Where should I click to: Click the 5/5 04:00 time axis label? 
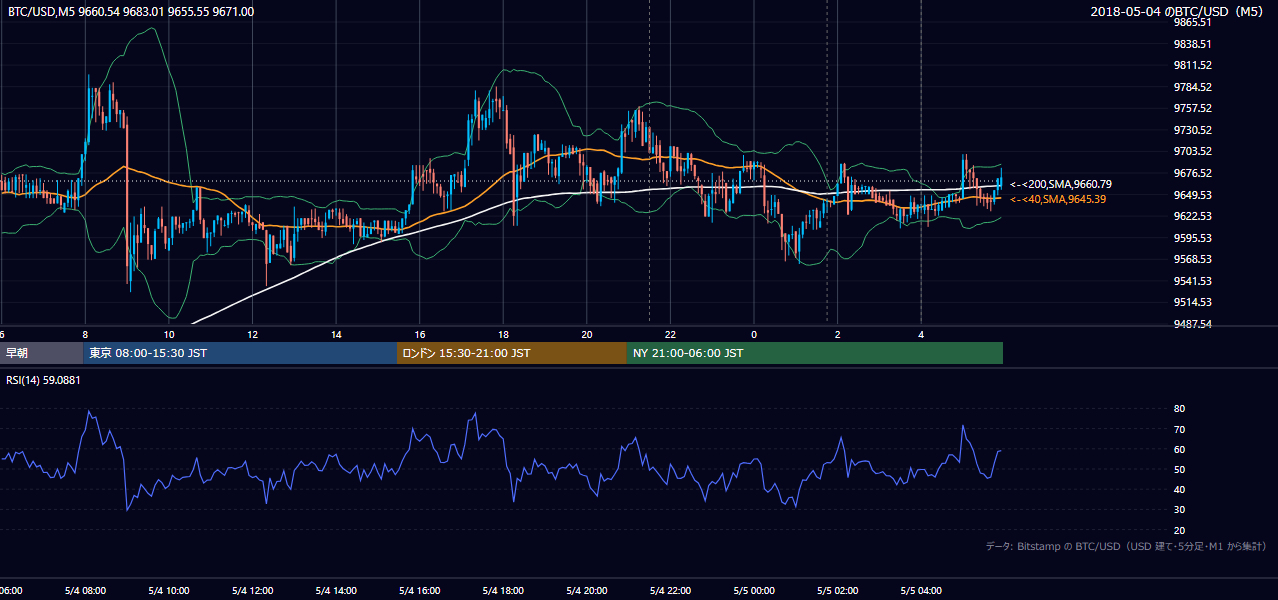920,591
